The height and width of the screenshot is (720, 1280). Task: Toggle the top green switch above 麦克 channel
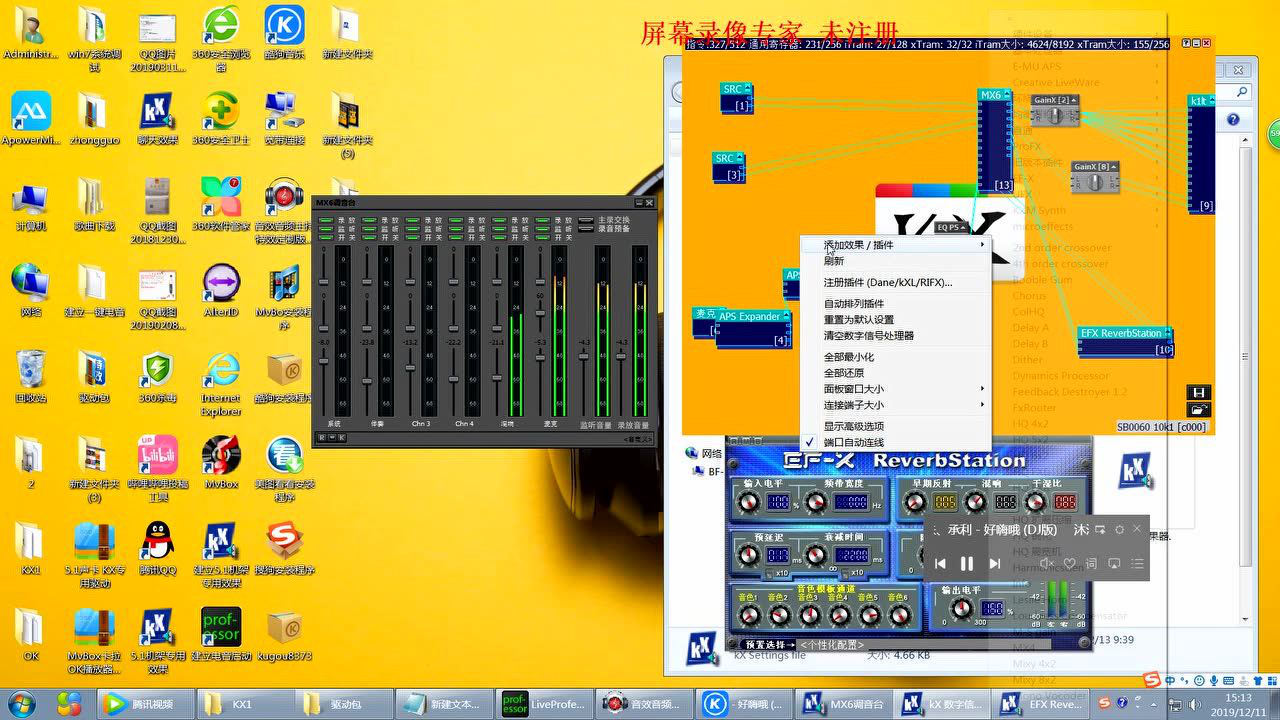coord(542,220)
